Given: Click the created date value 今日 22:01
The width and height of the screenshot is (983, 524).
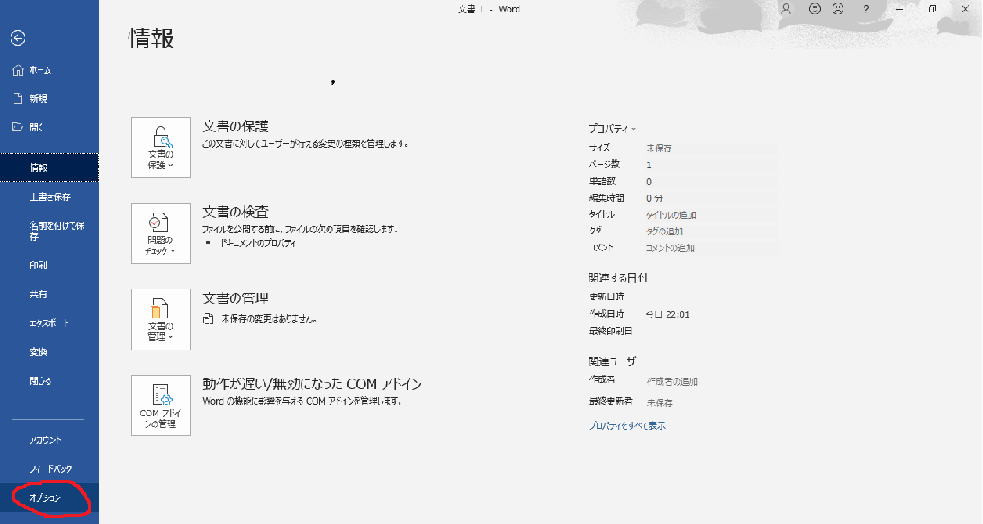Looking at the screenshot, I should click(668, 315).
